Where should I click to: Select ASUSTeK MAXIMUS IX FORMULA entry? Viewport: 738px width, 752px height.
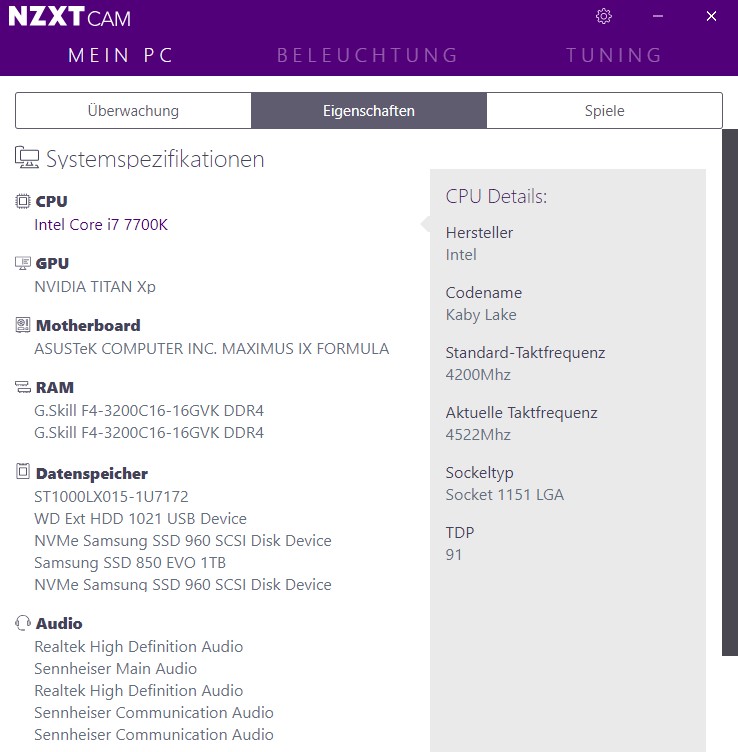[211, 348]
